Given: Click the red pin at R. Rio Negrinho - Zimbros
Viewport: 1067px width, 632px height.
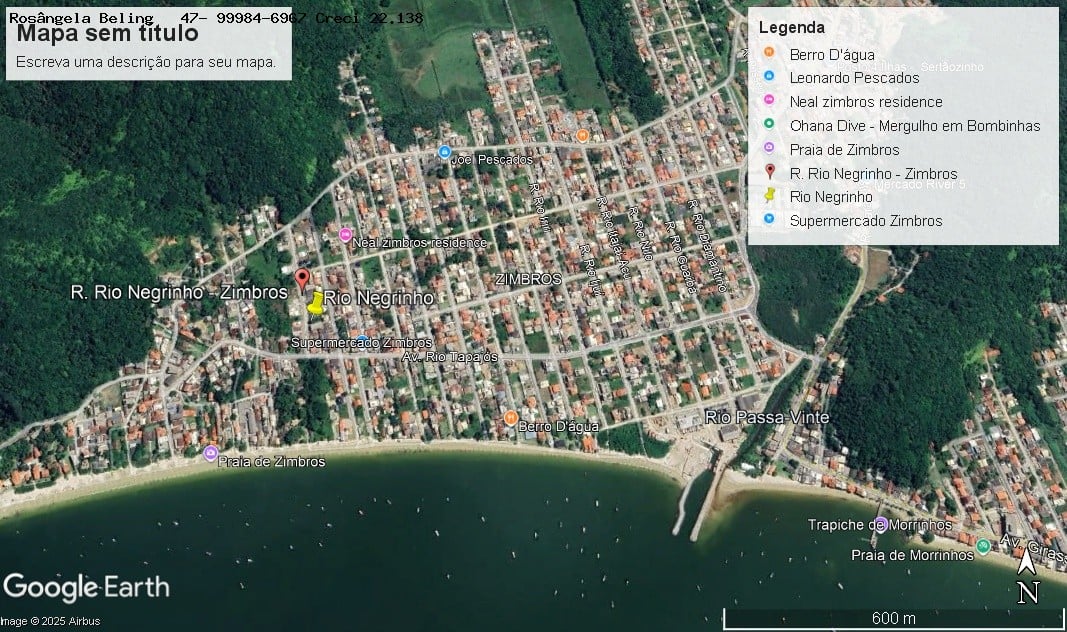Looking at the screenshot, I should click(x=302, y=279).
